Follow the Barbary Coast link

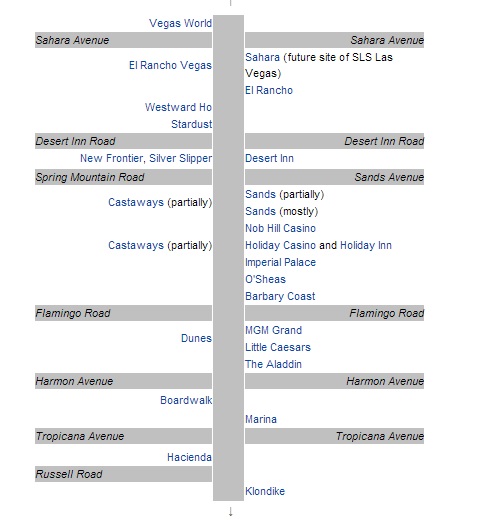click(280, 296)
